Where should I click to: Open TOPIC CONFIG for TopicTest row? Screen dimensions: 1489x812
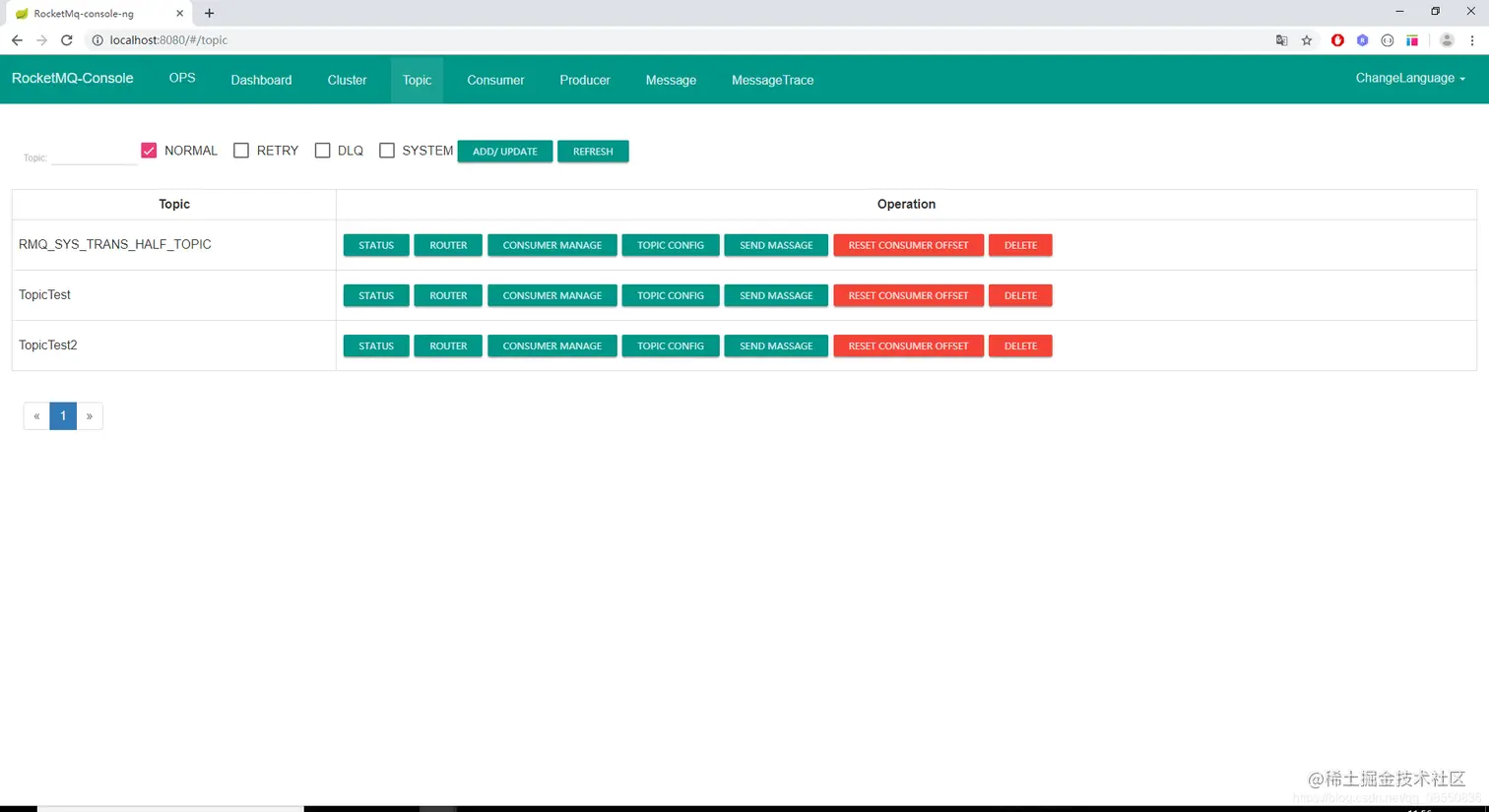[671, 295]
